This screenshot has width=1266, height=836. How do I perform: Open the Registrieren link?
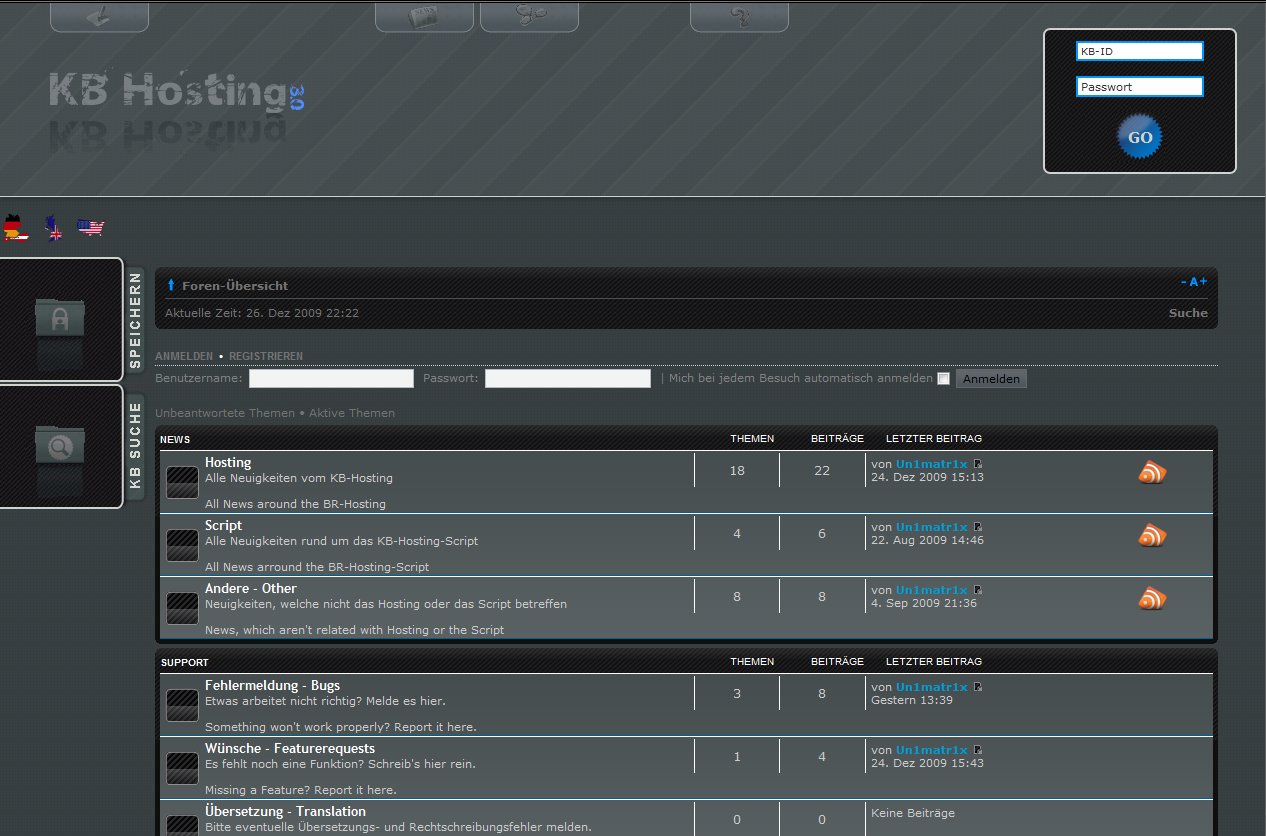click(265, 356)
